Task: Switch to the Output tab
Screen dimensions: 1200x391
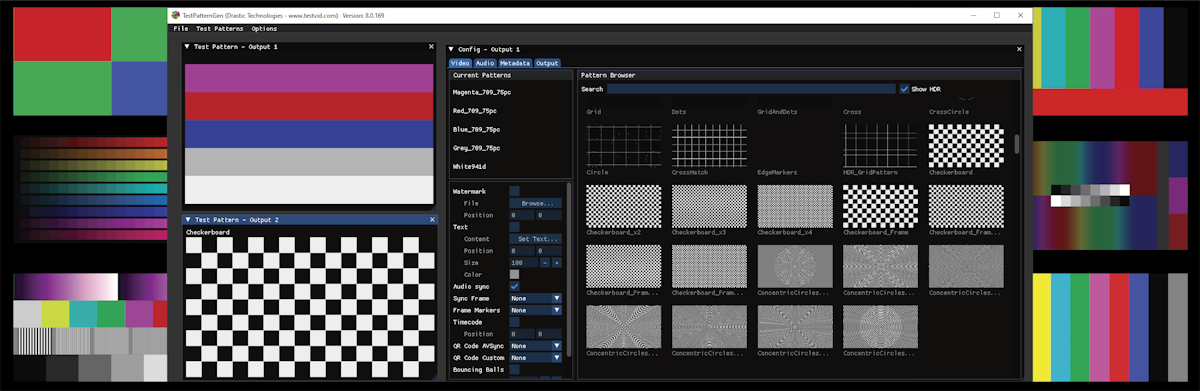Action: [547, 63]
